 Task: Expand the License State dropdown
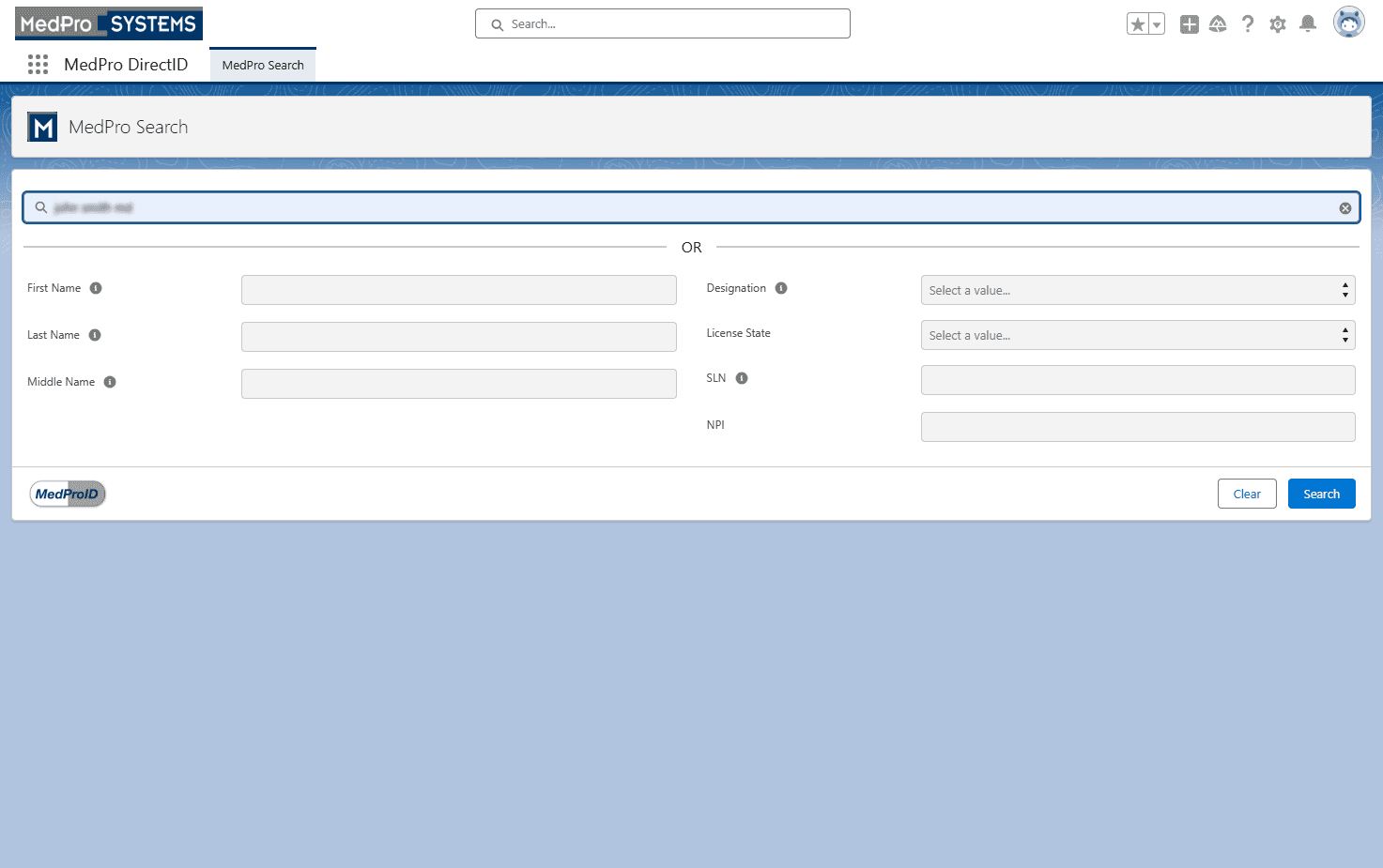[1138, 335]
